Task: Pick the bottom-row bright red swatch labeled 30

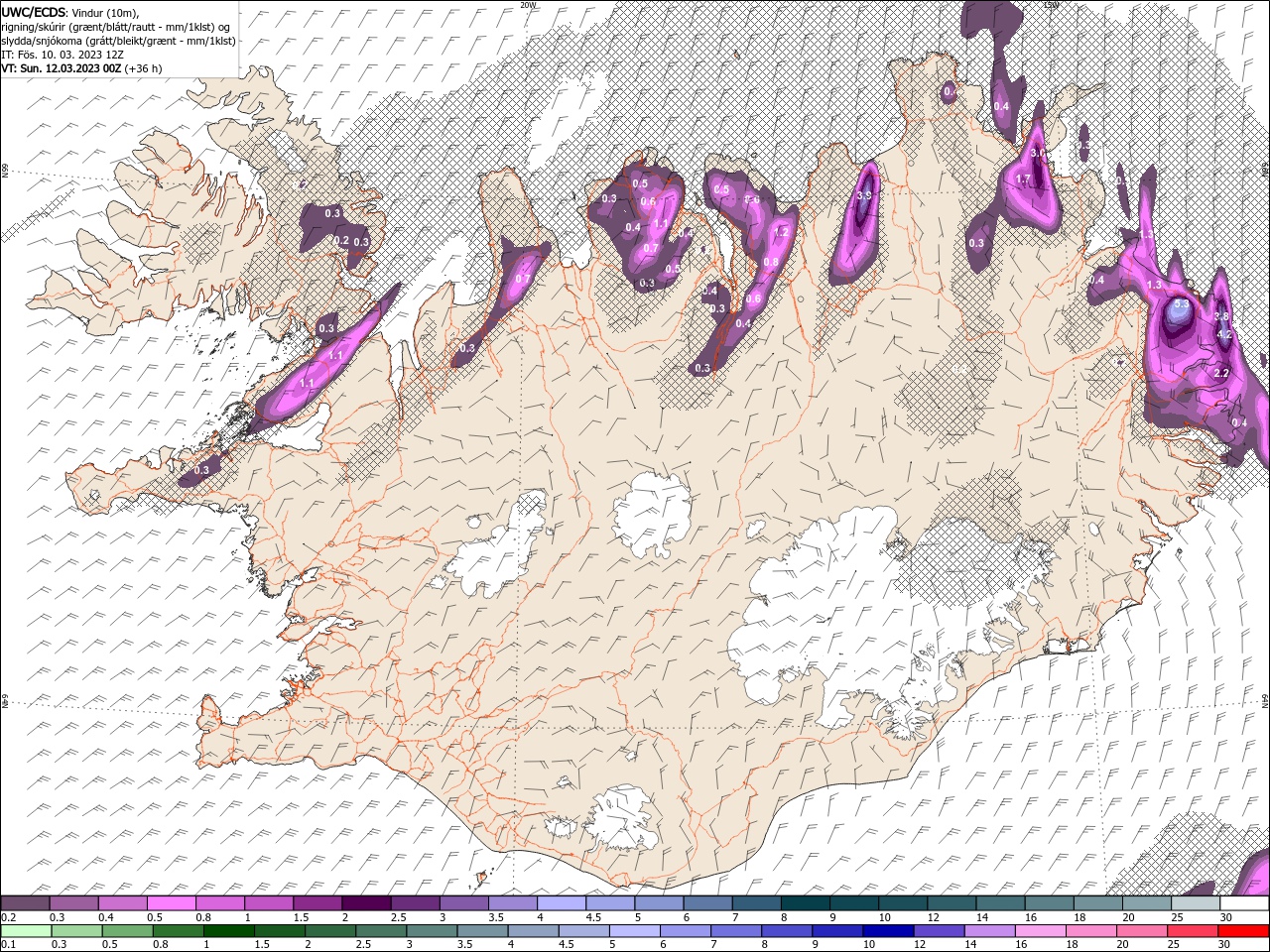Action: click(x=1243, y=931)
